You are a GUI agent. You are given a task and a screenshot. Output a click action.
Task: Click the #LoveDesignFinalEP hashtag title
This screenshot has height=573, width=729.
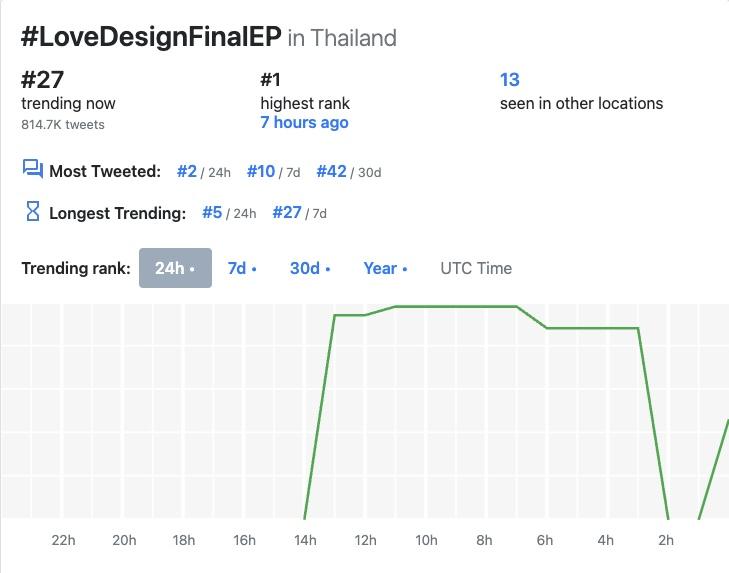point(150,37)
